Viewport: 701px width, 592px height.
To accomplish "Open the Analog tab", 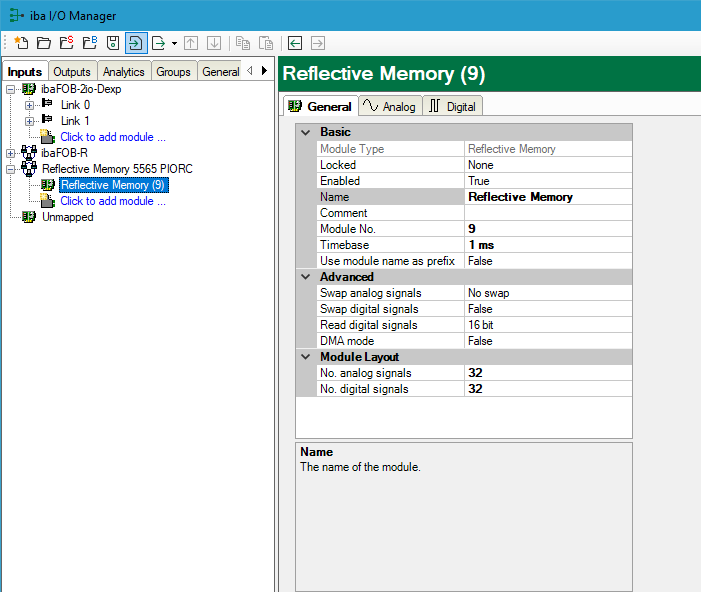I will pyautogui.click(x=389, y=106).
